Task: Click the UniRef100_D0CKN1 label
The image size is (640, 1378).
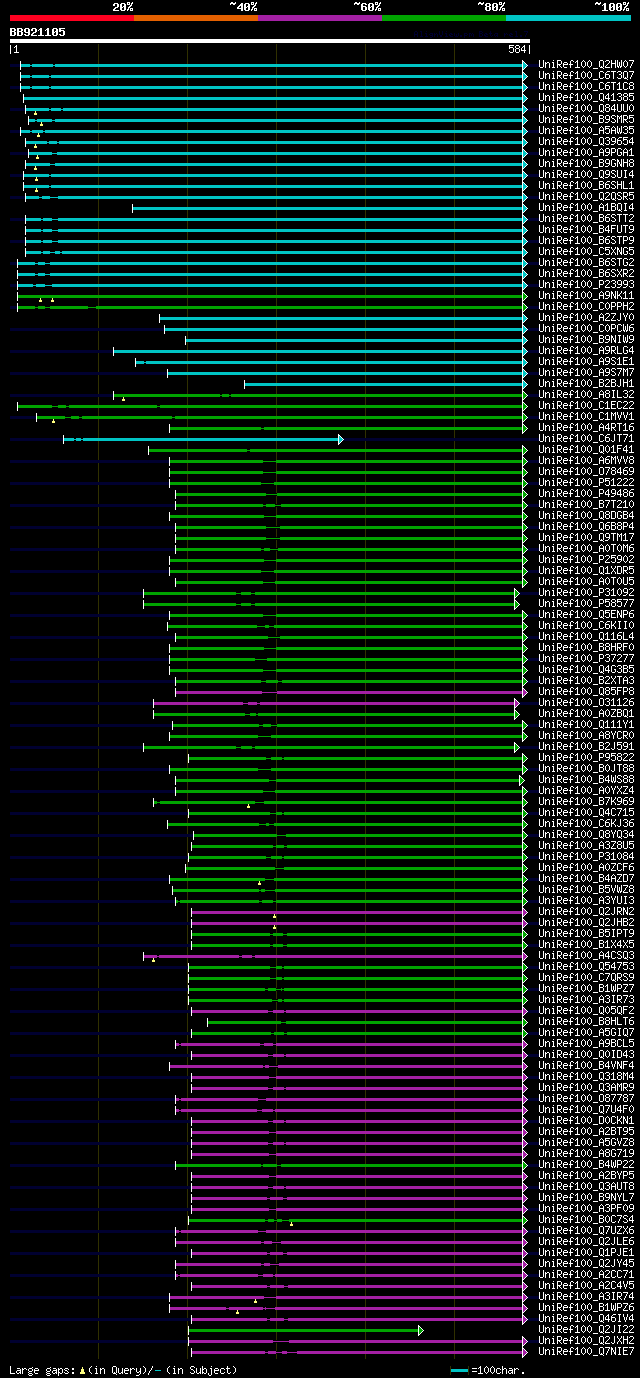Action: pos(586,1121)
